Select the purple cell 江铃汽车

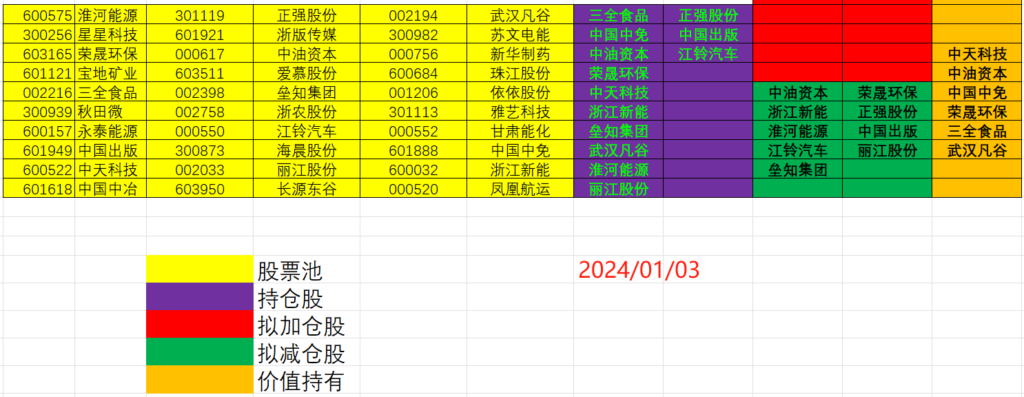pos(708,54)
